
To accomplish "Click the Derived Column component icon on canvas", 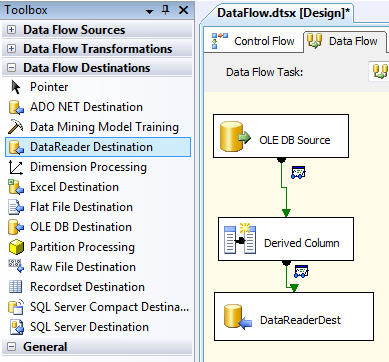I will (240, 239).
